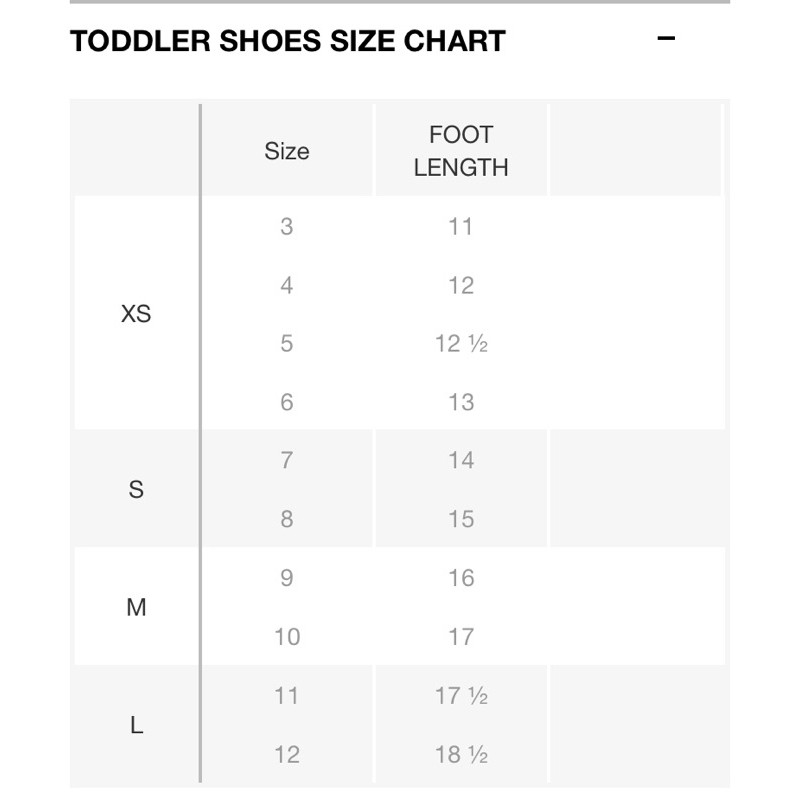Click the Foot Length column header
Viewport: 800px width, 800px height.
461,151
